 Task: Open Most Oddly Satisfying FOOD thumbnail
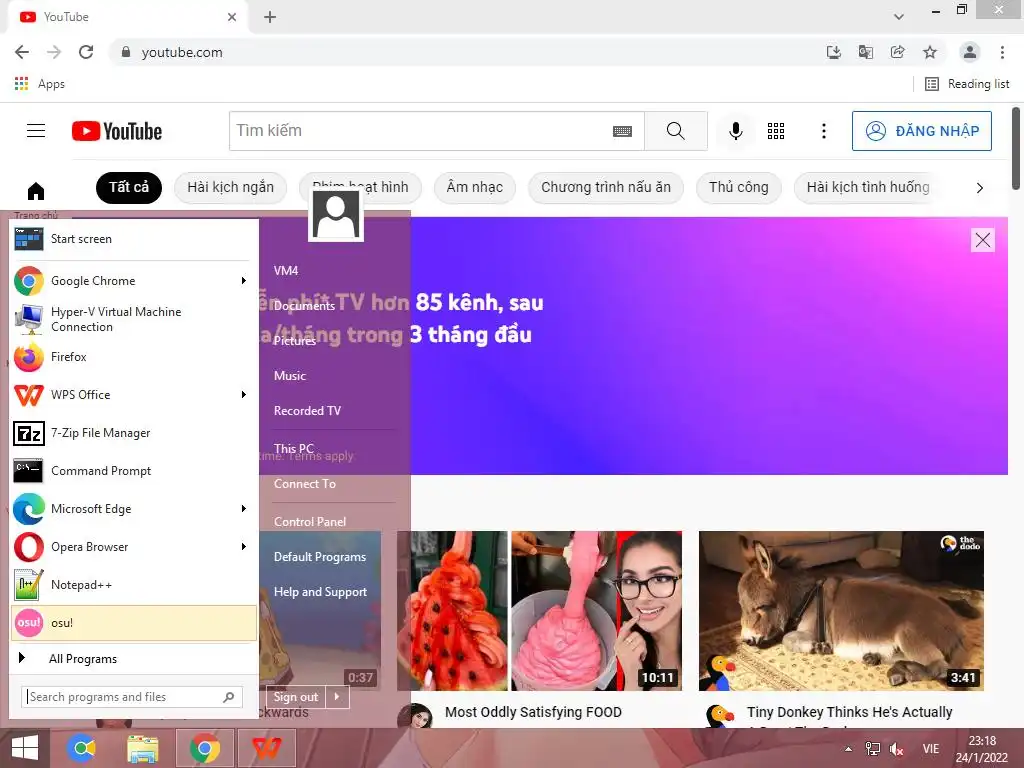coord(539,611)
